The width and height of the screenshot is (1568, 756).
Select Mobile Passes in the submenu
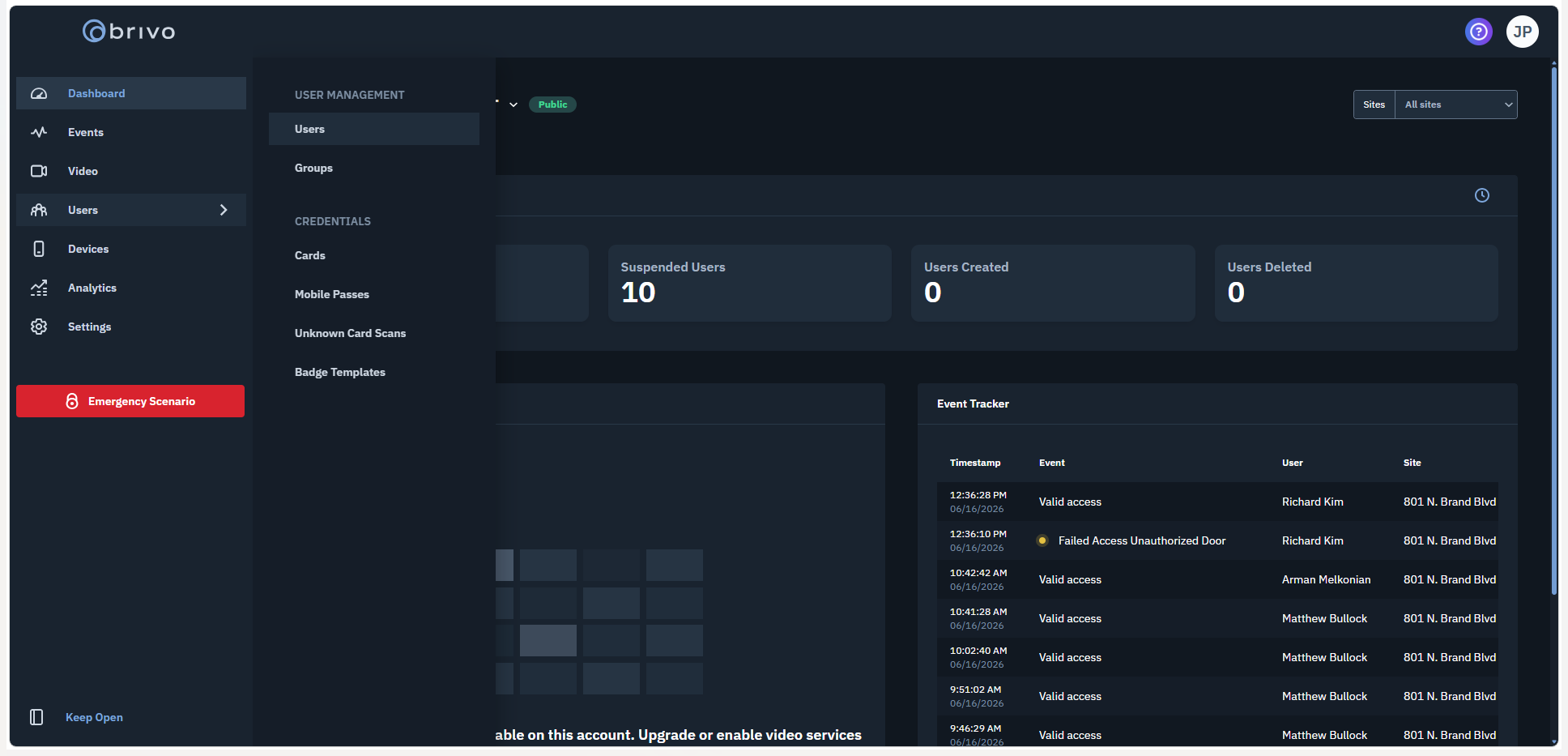tap(374, 294)
